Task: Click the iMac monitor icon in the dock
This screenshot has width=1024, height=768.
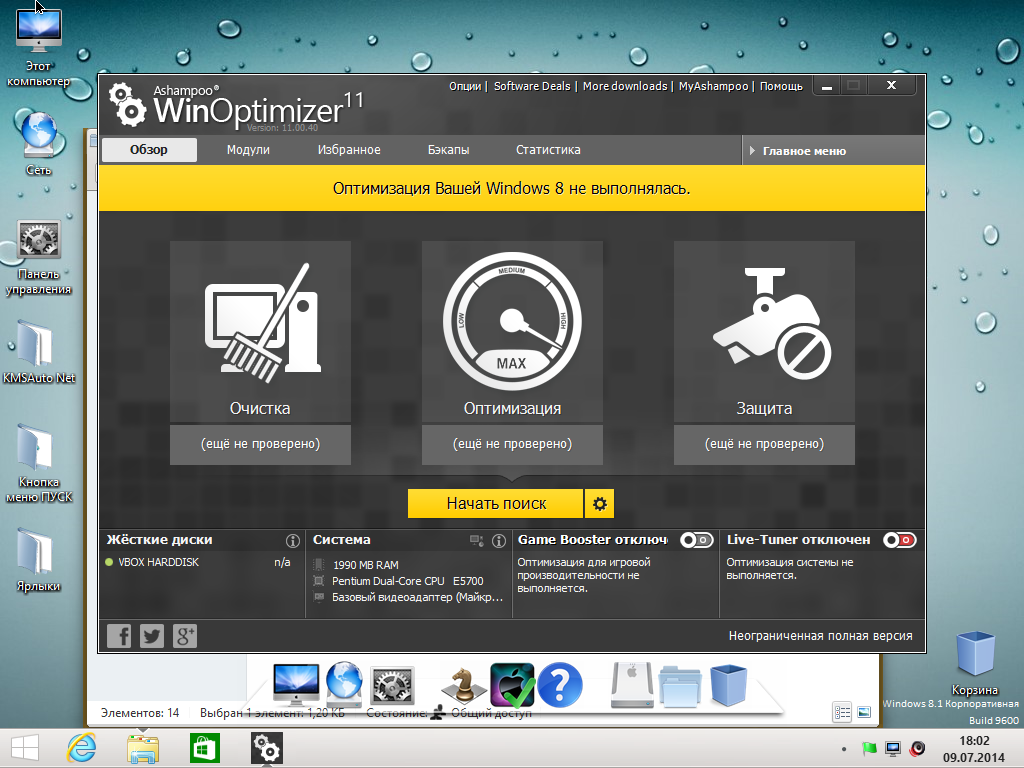Action: click(x=296, y=684)
